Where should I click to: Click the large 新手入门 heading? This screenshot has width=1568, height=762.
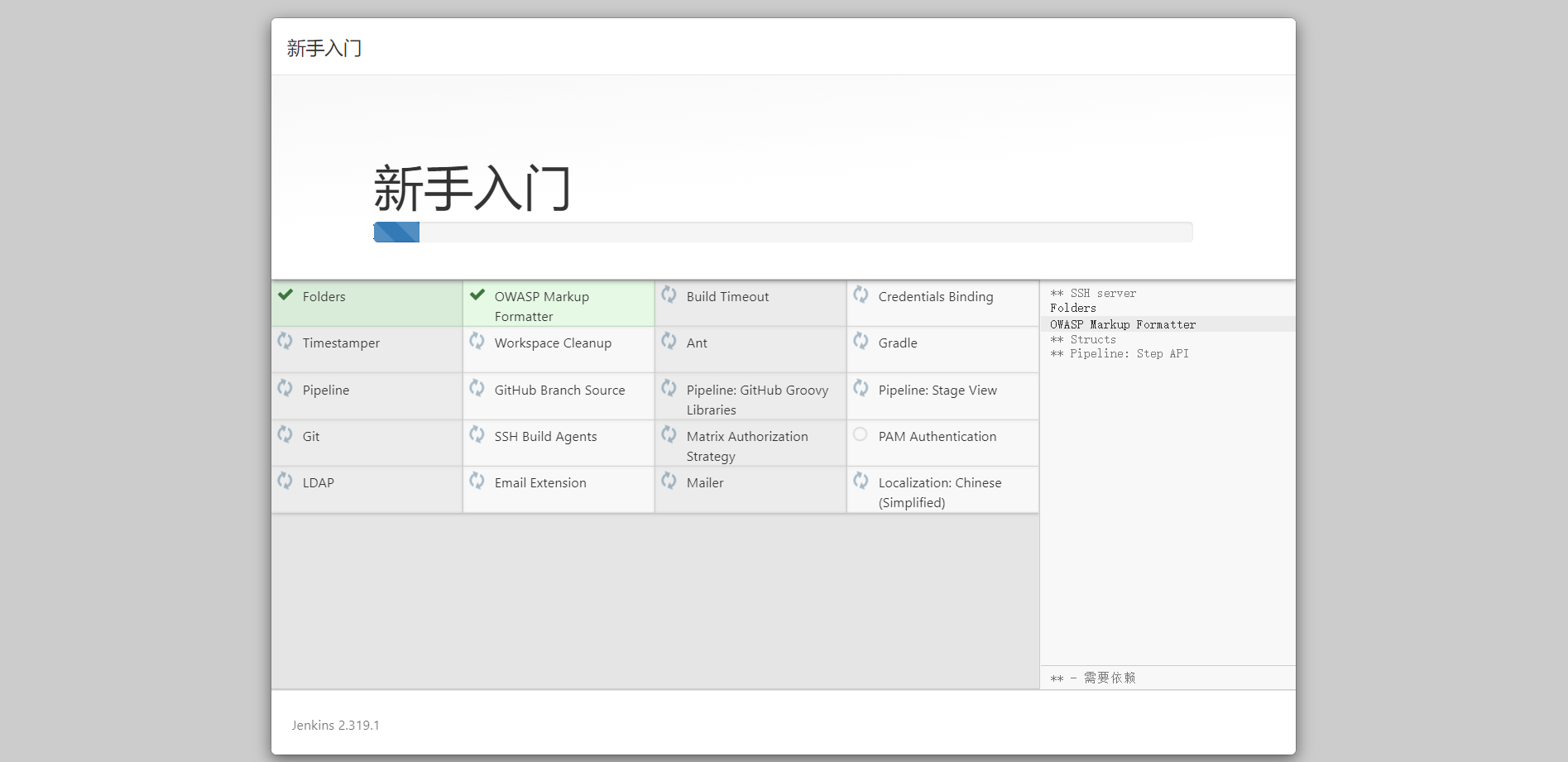(472, 188)
